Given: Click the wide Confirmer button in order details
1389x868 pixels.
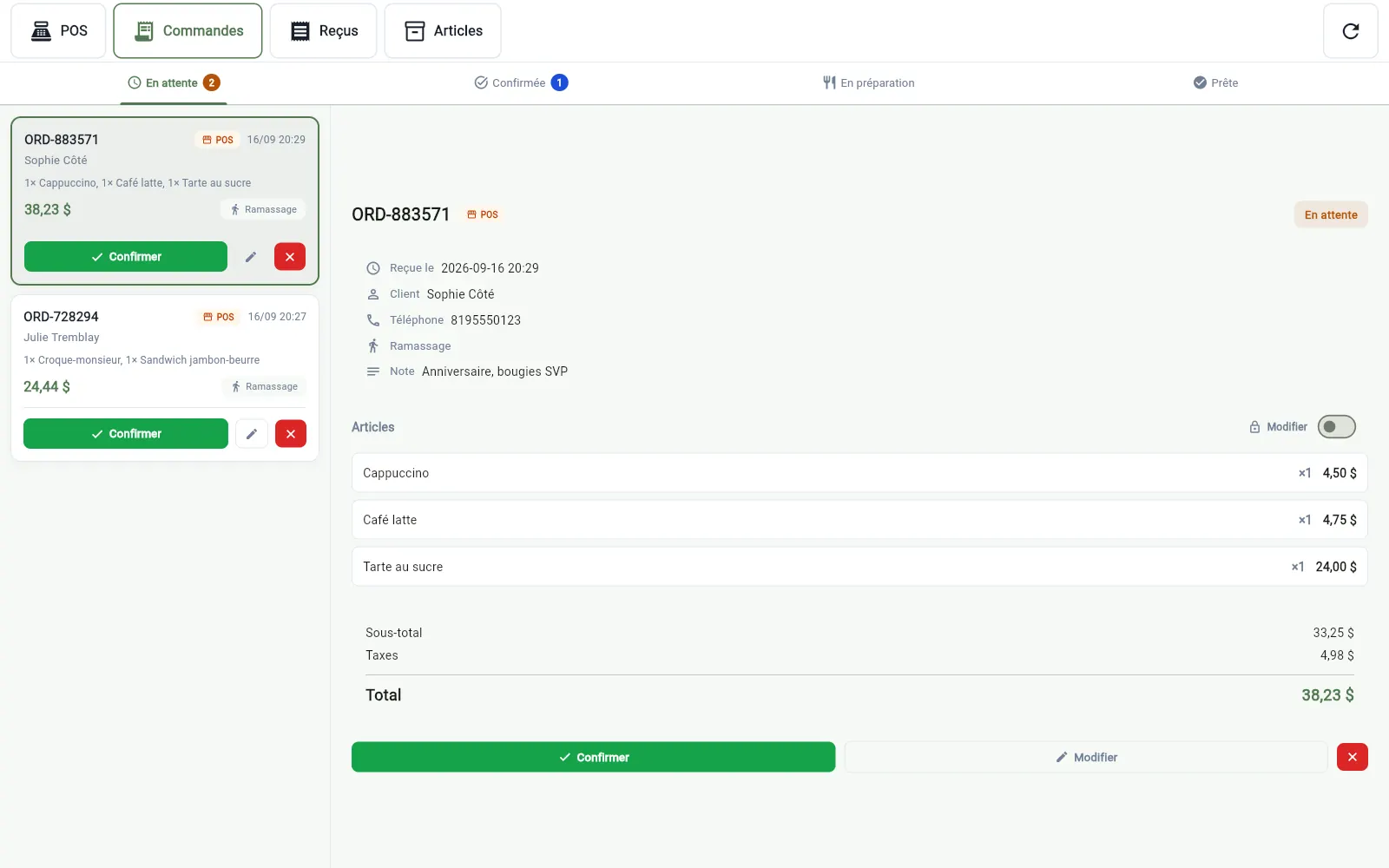Looking at the screenshot, I should 593,757.
